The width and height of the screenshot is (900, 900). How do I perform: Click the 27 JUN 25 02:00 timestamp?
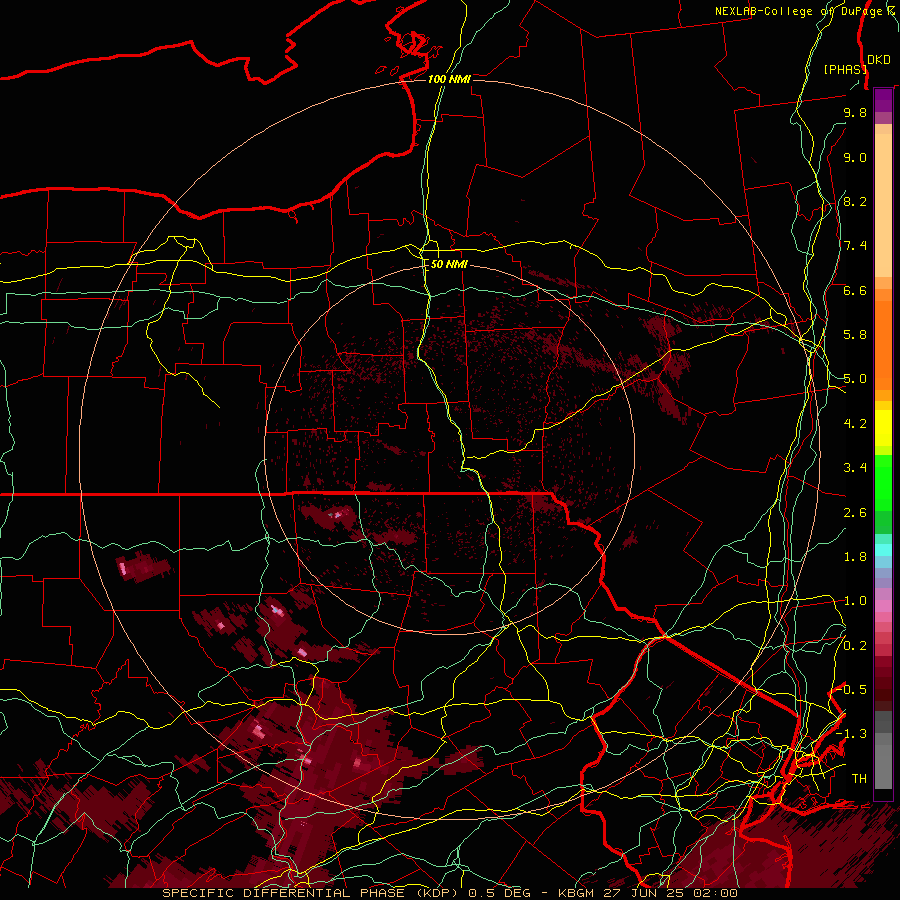(x=670, y=893)
